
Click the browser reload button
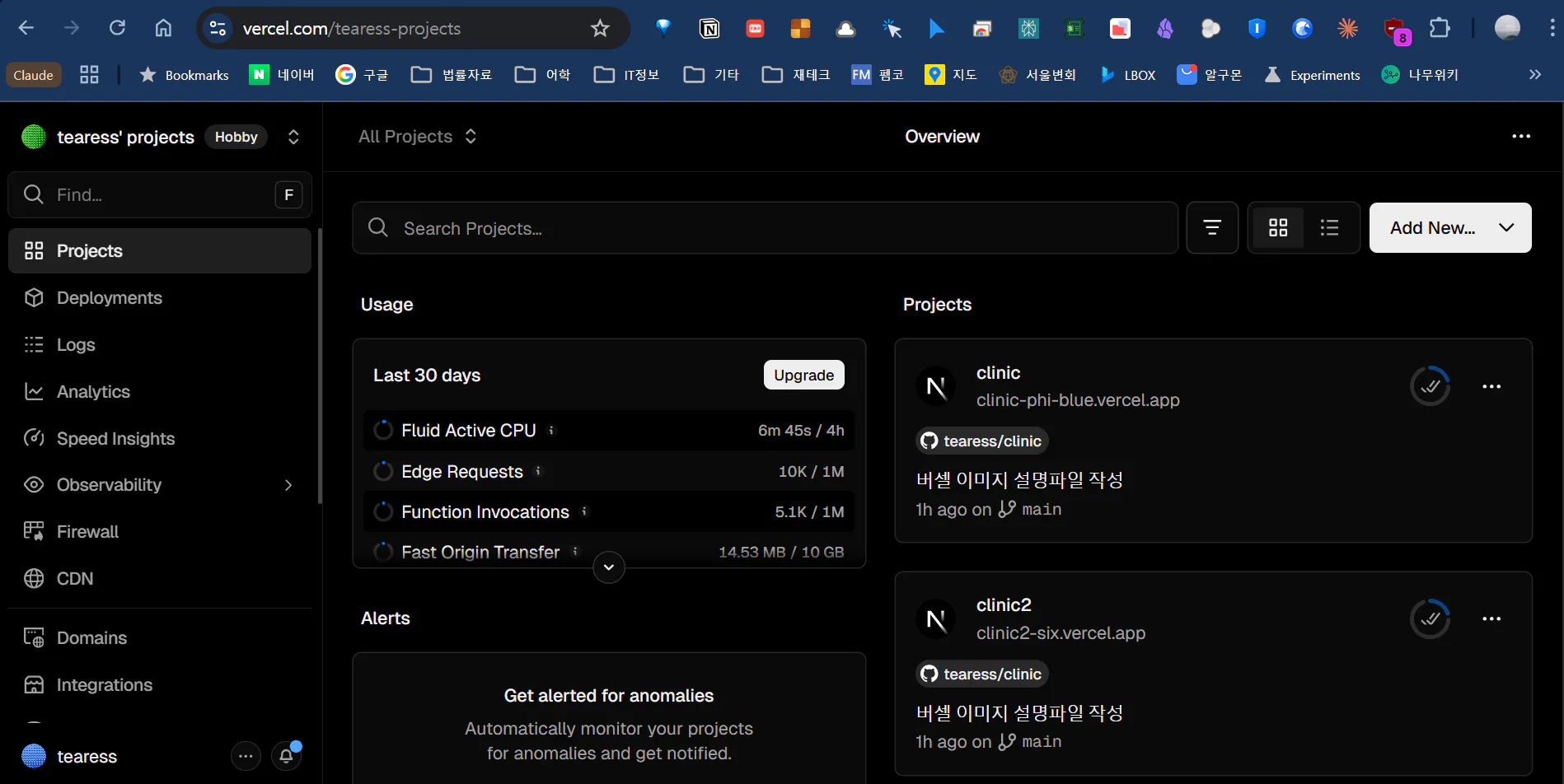click(x=118, y=28)
